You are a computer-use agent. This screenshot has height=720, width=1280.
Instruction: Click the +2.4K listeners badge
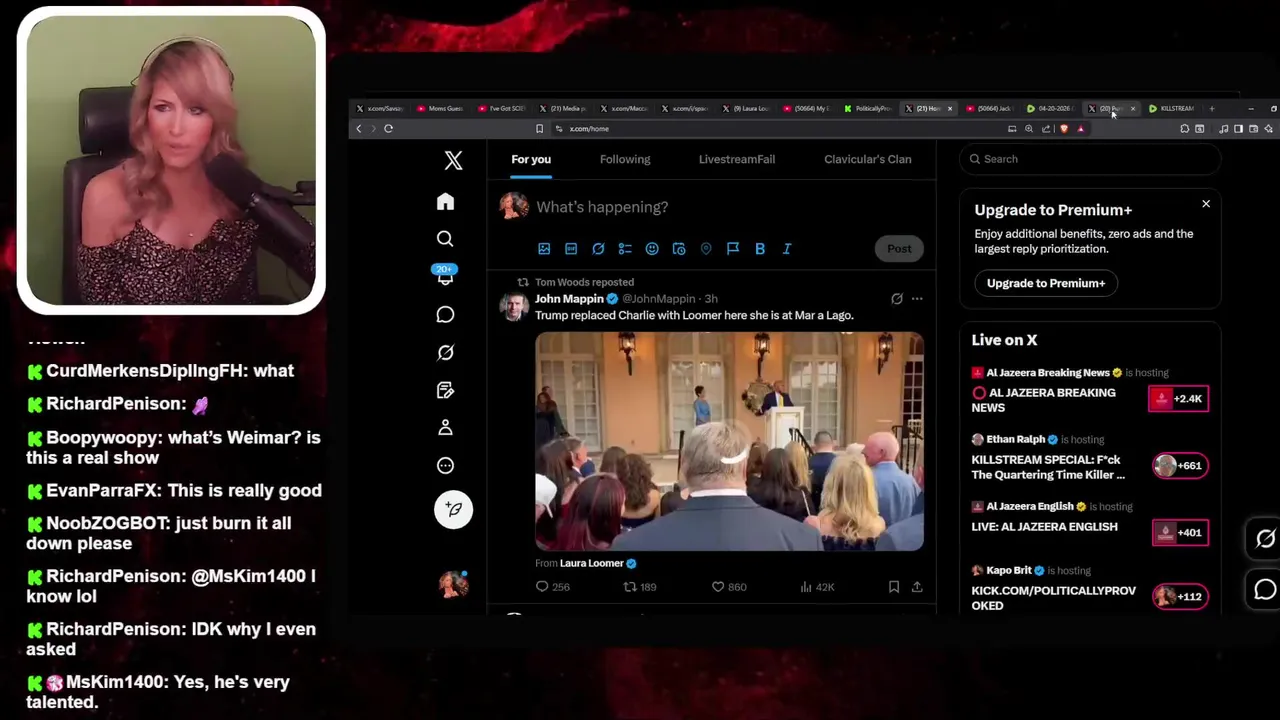coord(1179,399)
